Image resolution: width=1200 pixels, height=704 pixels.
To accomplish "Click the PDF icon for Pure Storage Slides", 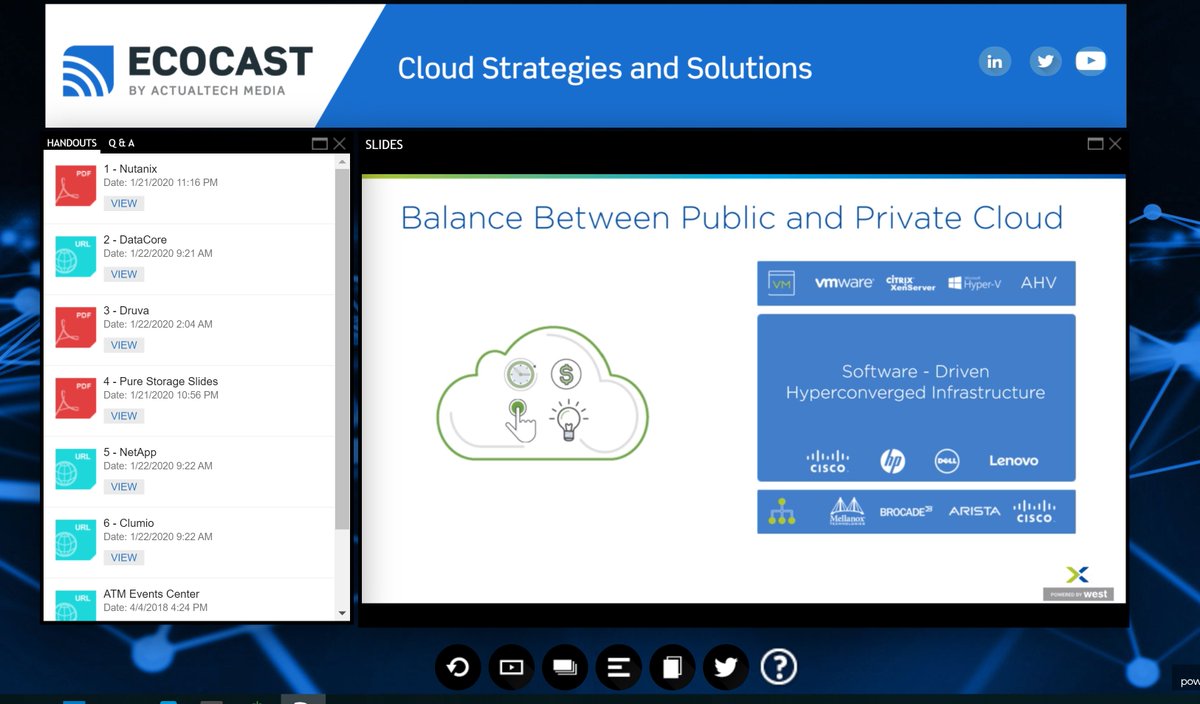I will tap(76, 399).
